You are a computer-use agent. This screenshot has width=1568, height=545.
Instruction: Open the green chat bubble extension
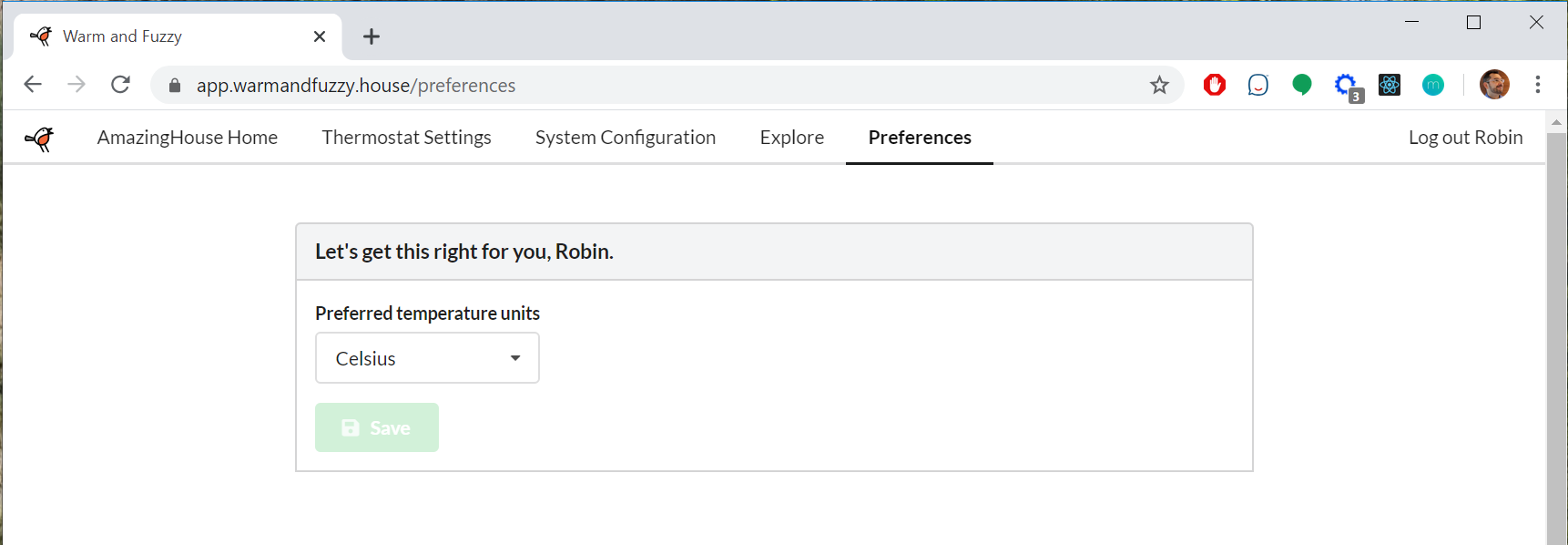point(1301,86)
